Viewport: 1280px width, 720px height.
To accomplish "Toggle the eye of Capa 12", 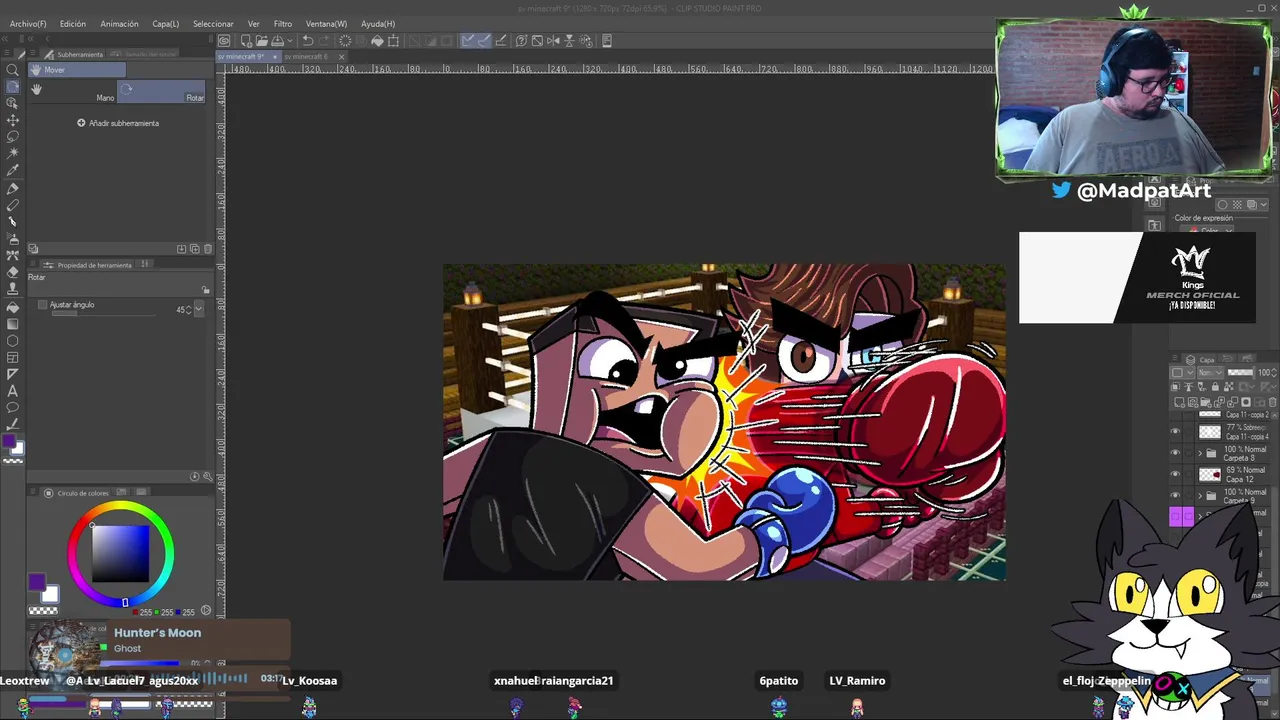I will click(x=1175, y=474).
